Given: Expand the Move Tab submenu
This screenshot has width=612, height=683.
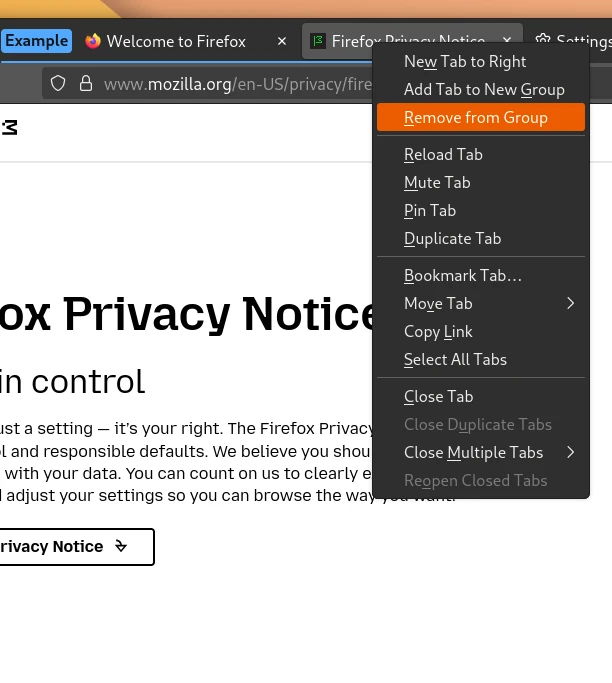Looking at the screenshot, I should click(x=481, y=304).
